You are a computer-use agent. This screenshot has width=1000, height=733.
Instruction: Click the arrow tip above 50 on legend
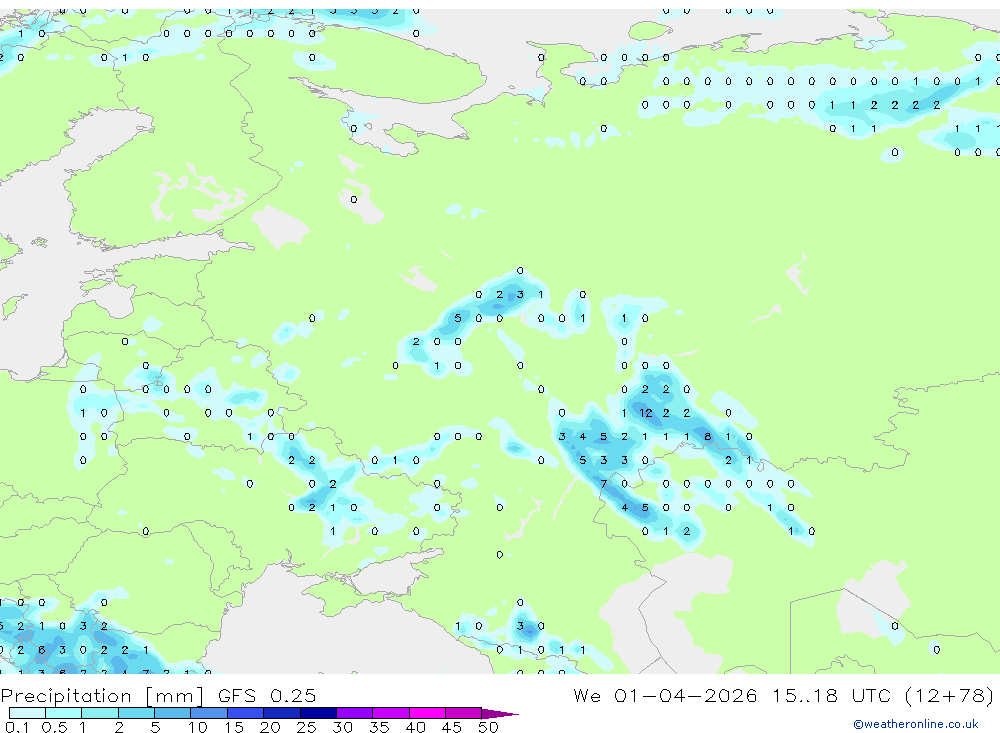click(x=500, y=713)
